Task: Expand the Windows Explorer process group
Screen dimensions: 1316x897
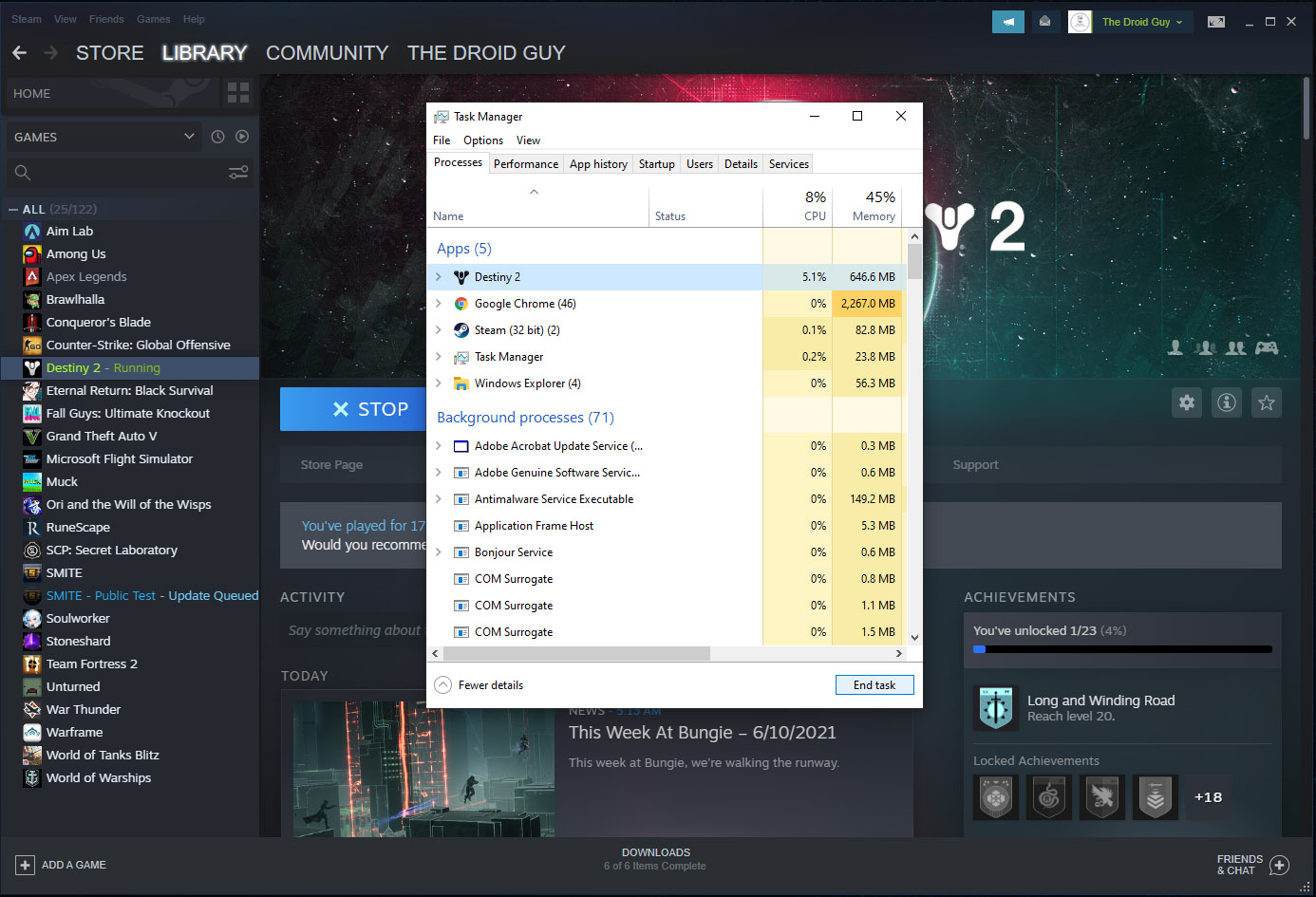Action: [438, 383]
